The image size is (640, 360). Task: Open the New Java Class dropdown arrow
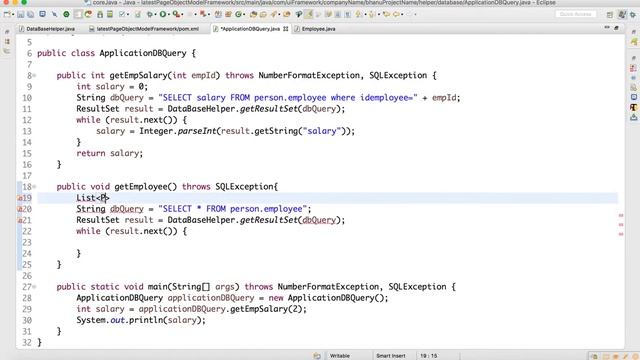pos(244,14)
